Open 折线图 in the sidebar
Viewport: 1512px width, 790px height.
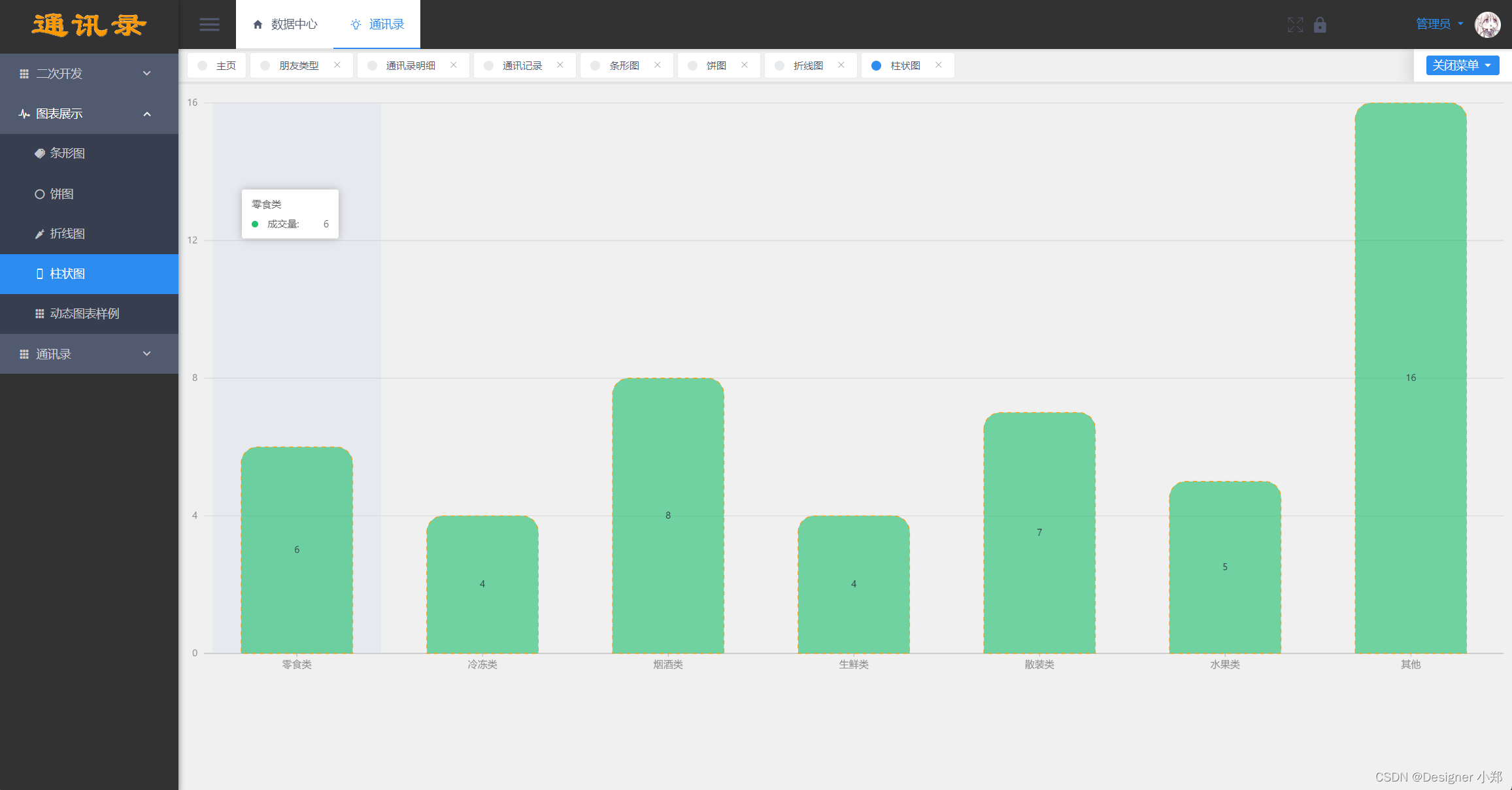coord(67,234)
